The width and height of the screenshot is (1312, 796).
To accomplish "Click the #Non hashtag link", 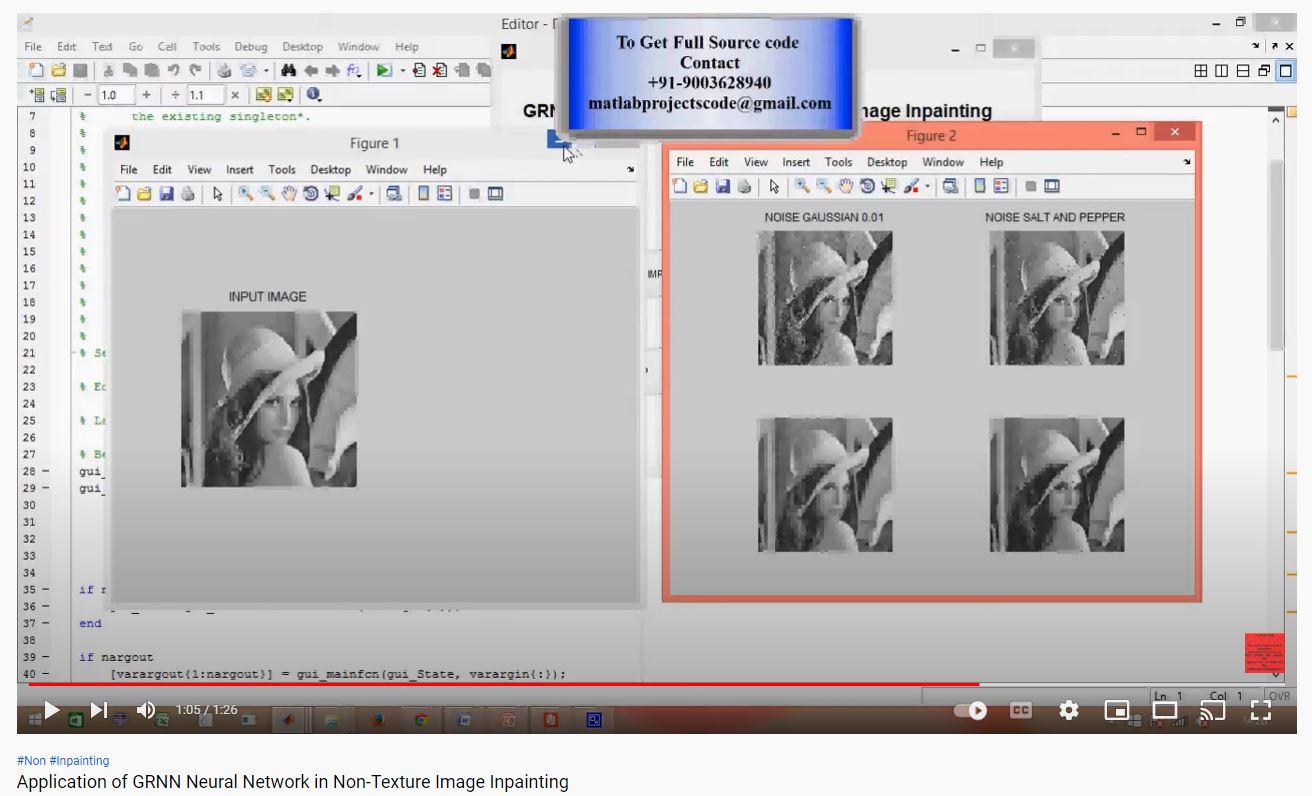I will [x=30, y=761].
